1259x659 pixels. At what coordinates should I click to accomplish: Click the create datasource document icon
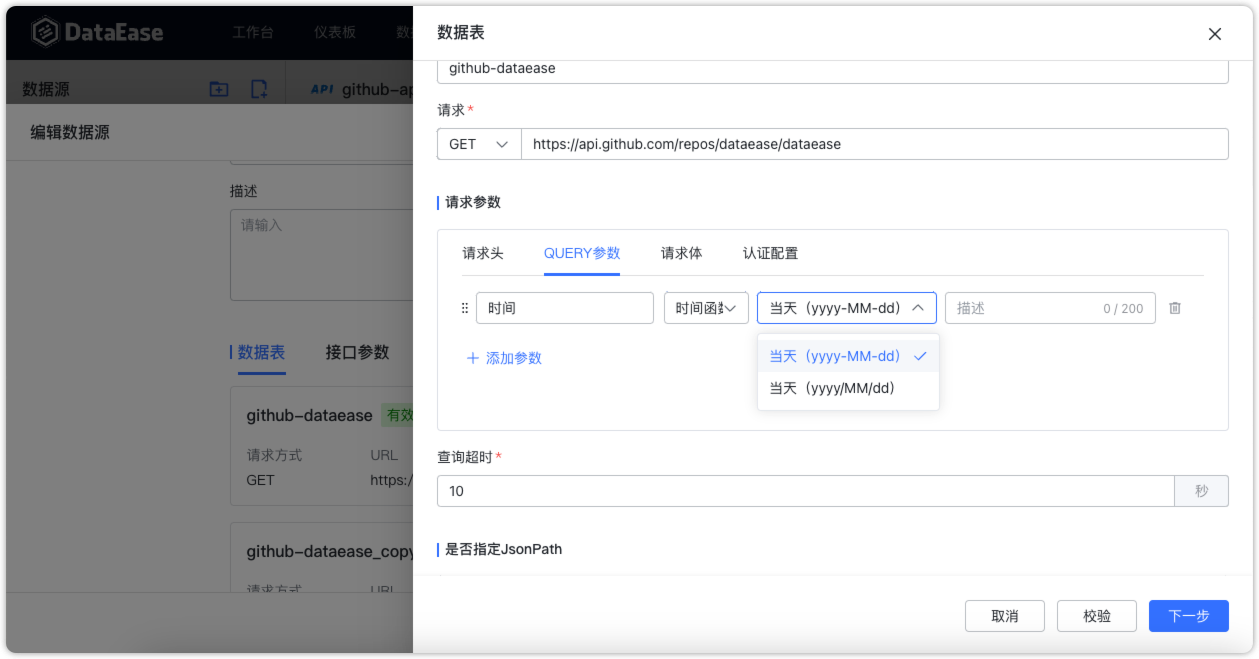[x=258, y=89]
